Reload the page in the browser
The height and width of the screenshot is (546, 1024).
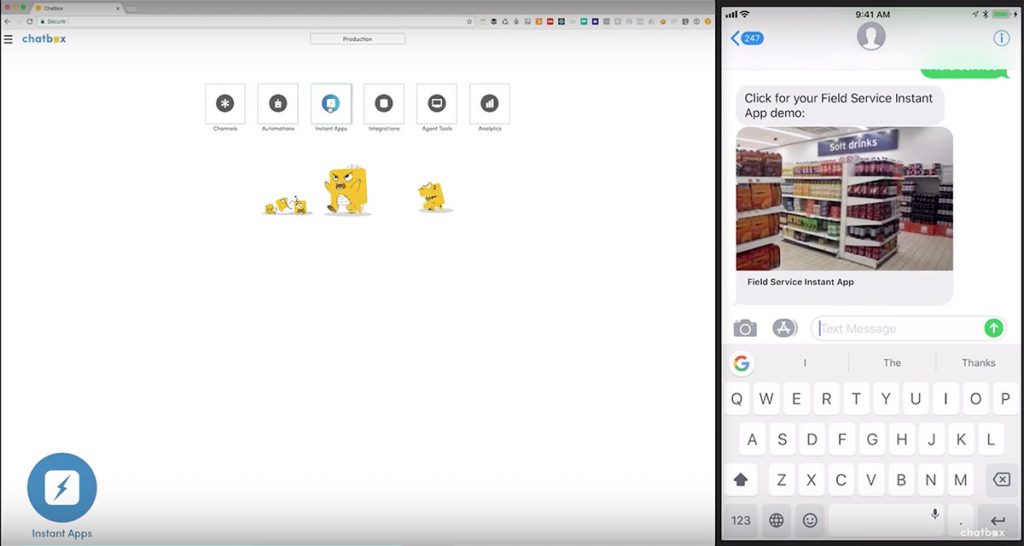[29, 22]
